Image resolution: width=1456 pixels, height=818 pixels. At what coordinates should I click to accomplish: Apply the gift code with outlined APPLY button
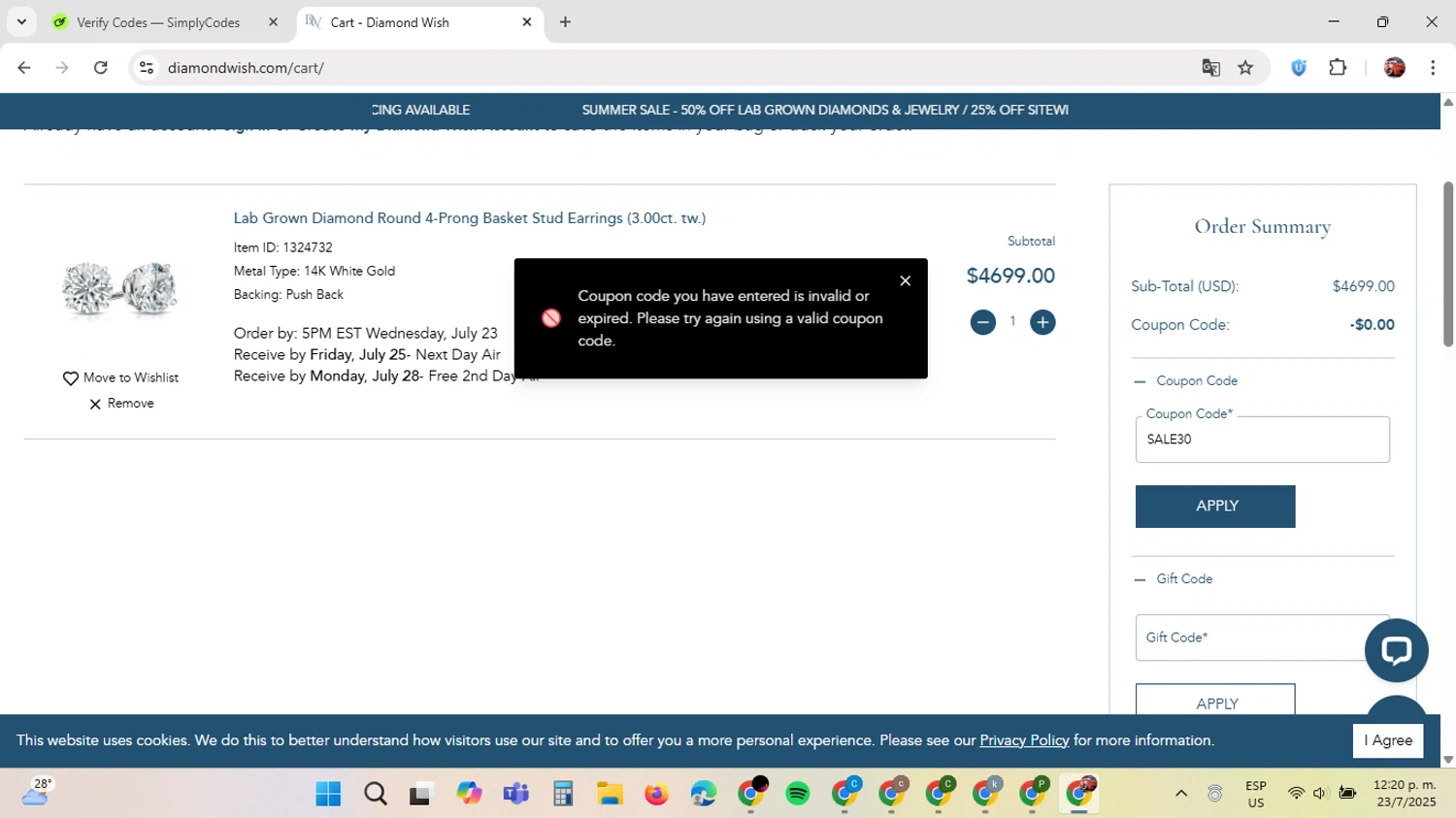point(1215,701)
